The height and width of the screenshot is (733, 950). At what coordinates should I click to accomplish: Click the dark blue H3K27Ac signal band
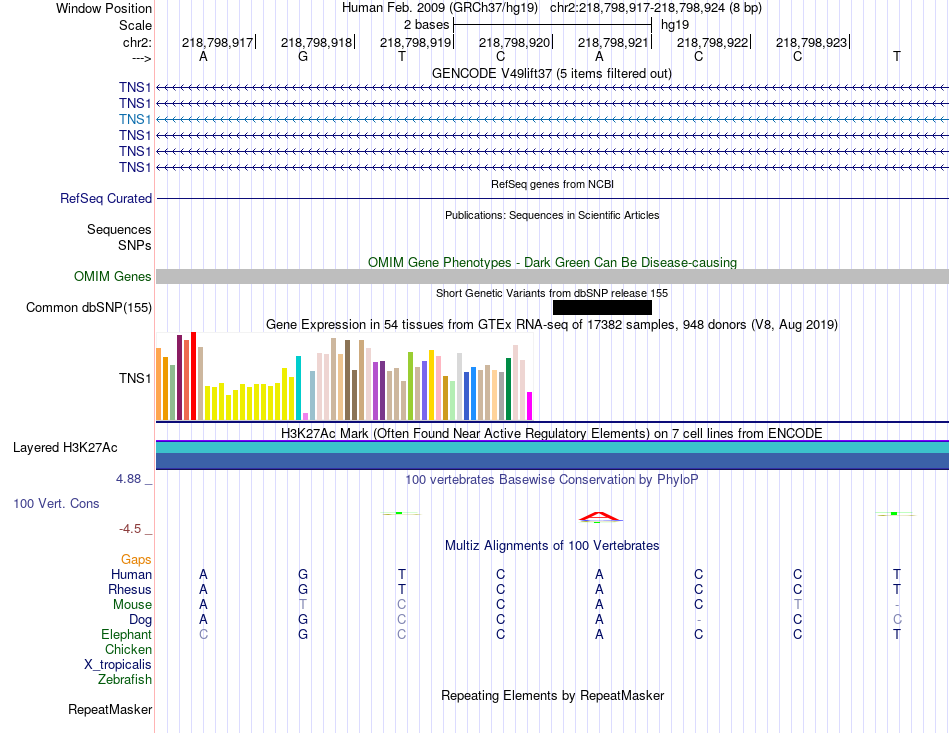(552, 461)
